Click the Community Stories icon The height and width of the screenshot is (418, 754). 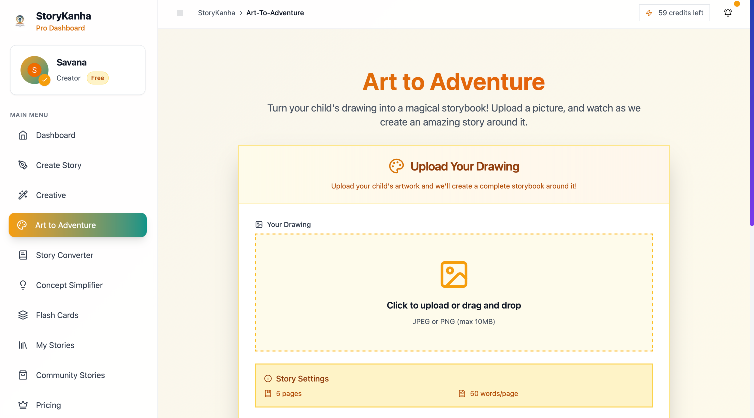click(23, 375)
